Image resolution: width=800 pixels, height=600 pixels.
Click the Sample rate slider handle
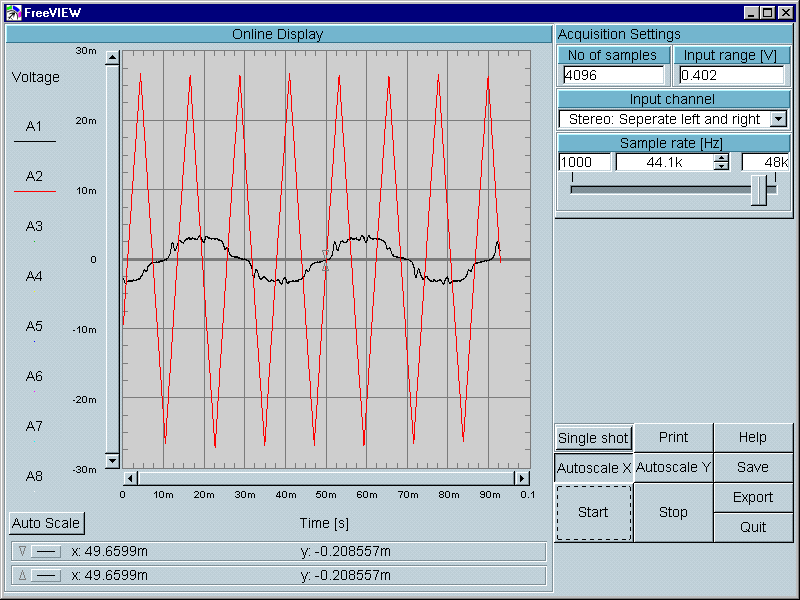click(760, 189)
